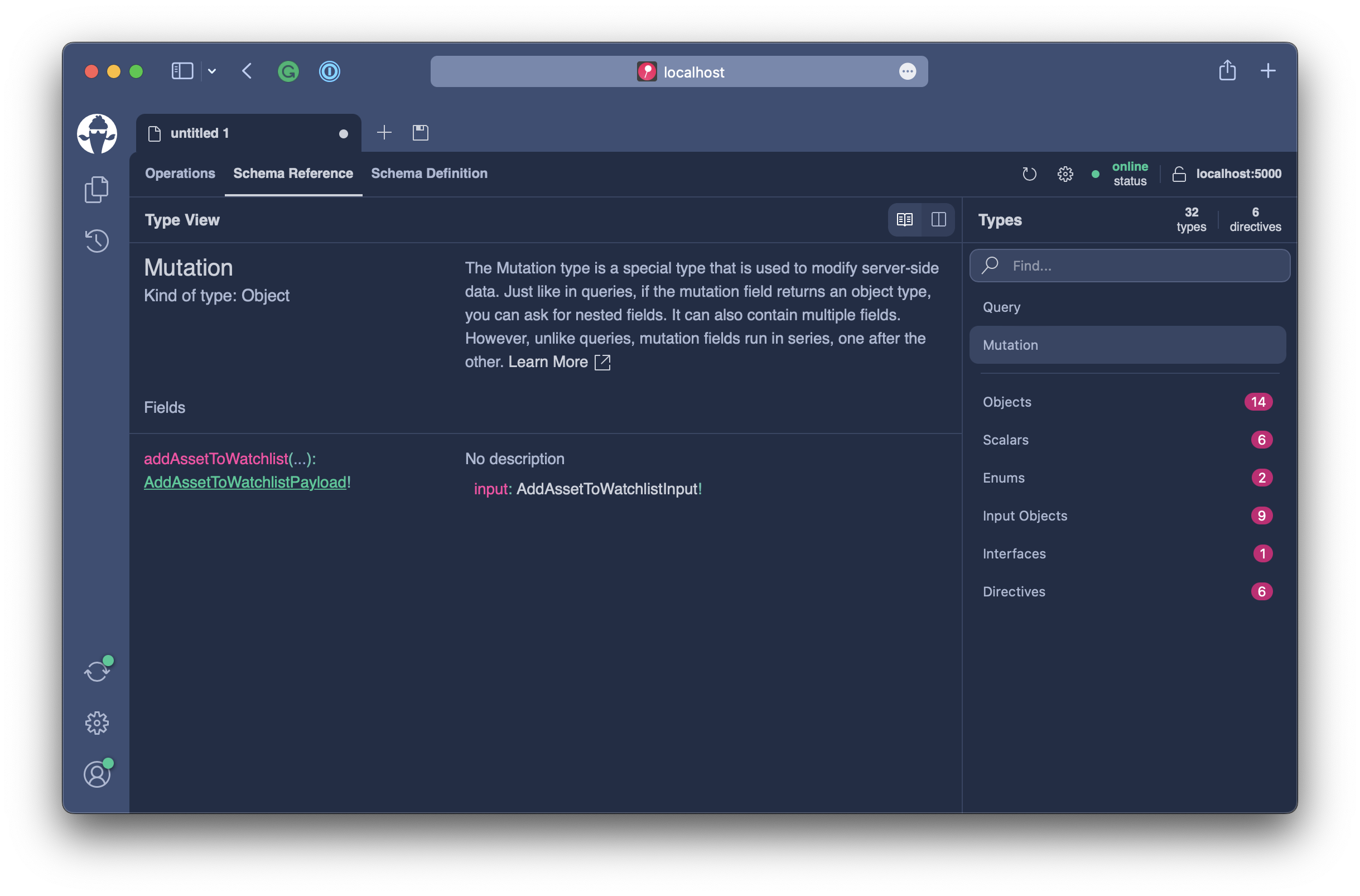Open the sidebar dropdown chevron
Screen dimensions: 1360x896
[212, 71]
